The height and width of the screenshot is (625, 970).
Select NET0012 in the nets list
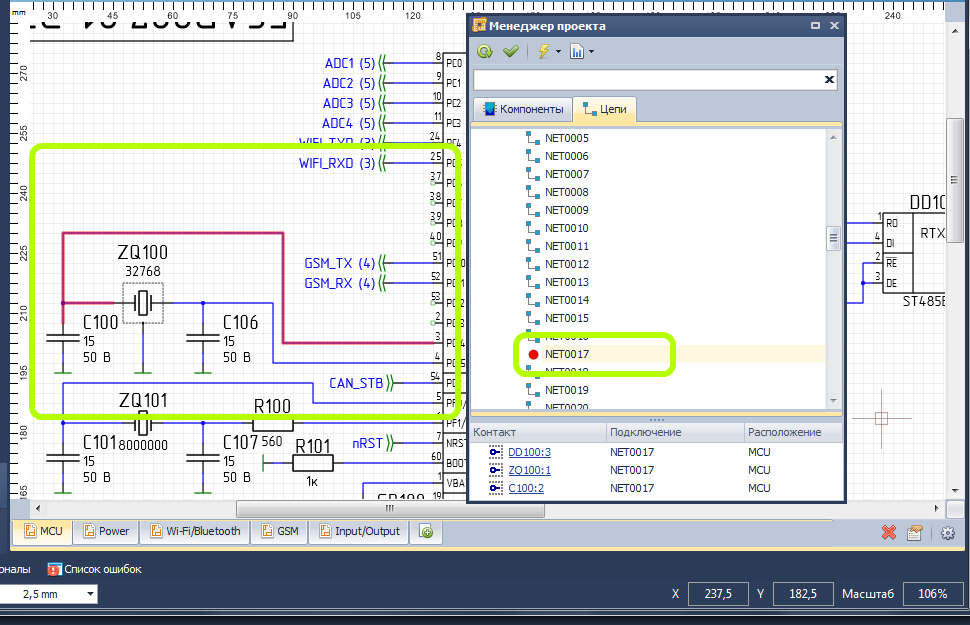click(x=567, y=264)
